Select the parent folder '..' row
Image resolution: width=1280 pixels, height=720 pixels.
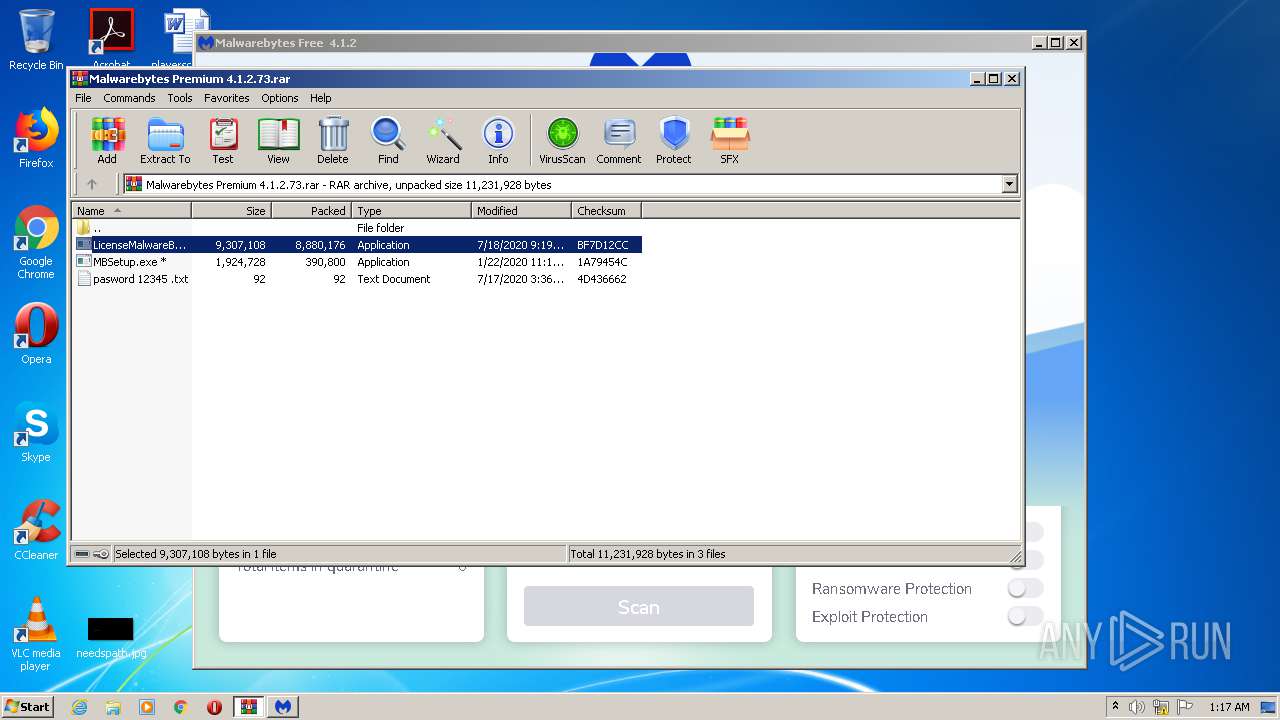(x=357, y=228)
